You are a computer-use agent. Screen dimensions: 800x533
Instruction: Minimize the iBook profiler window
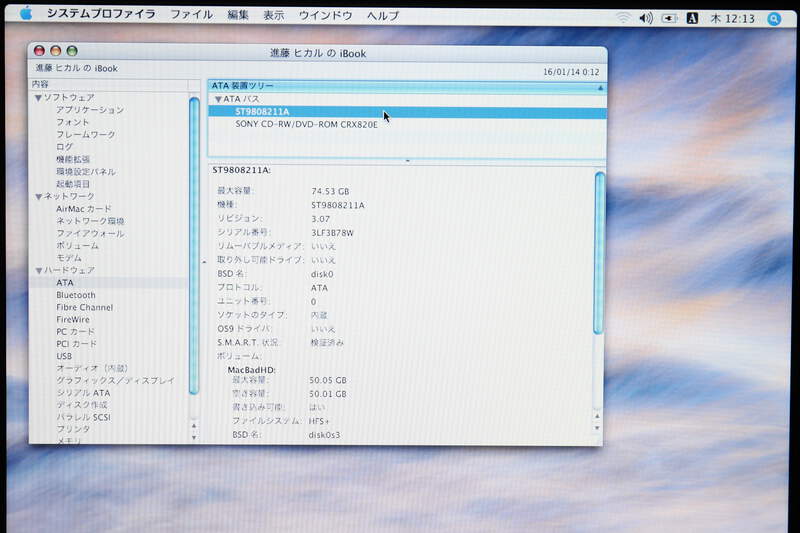(56, 50)
